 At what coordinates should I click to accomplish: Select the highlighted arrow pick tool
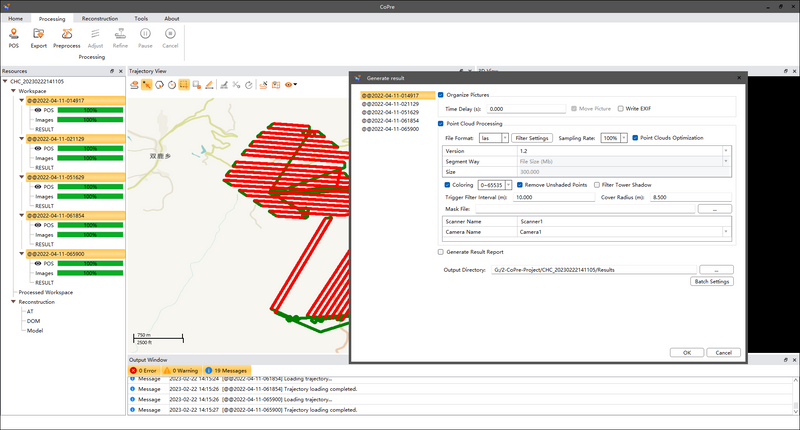point(147,85)
